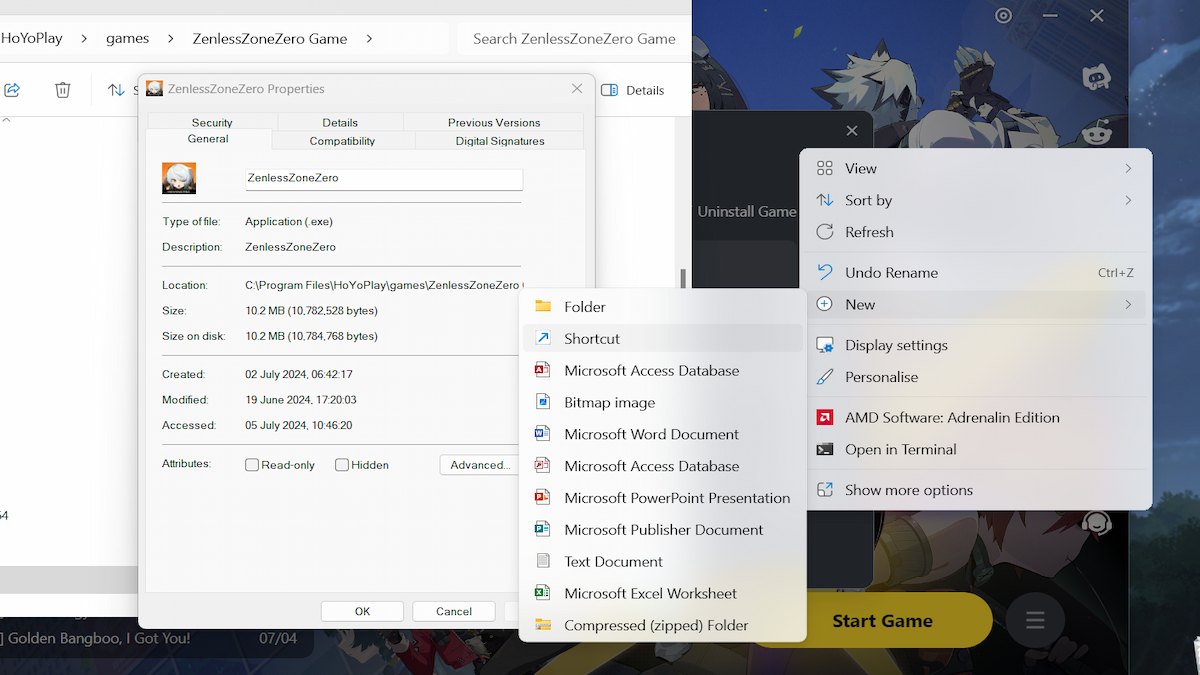Toggle the Details pane icon

608,90
